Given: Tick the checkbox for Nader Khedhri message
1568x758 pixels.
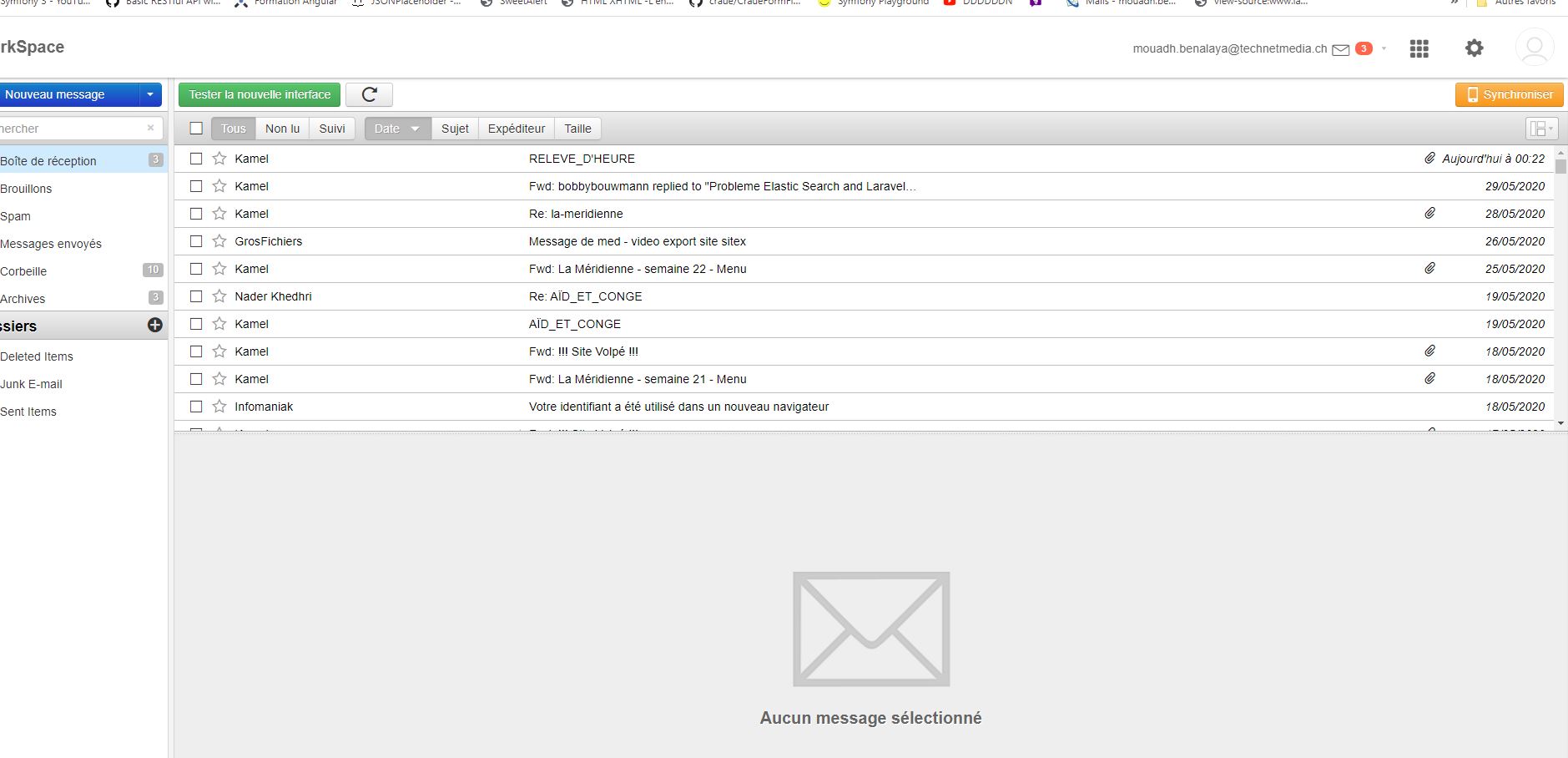Looking at the screenshot, I should [x=196, y=296].
